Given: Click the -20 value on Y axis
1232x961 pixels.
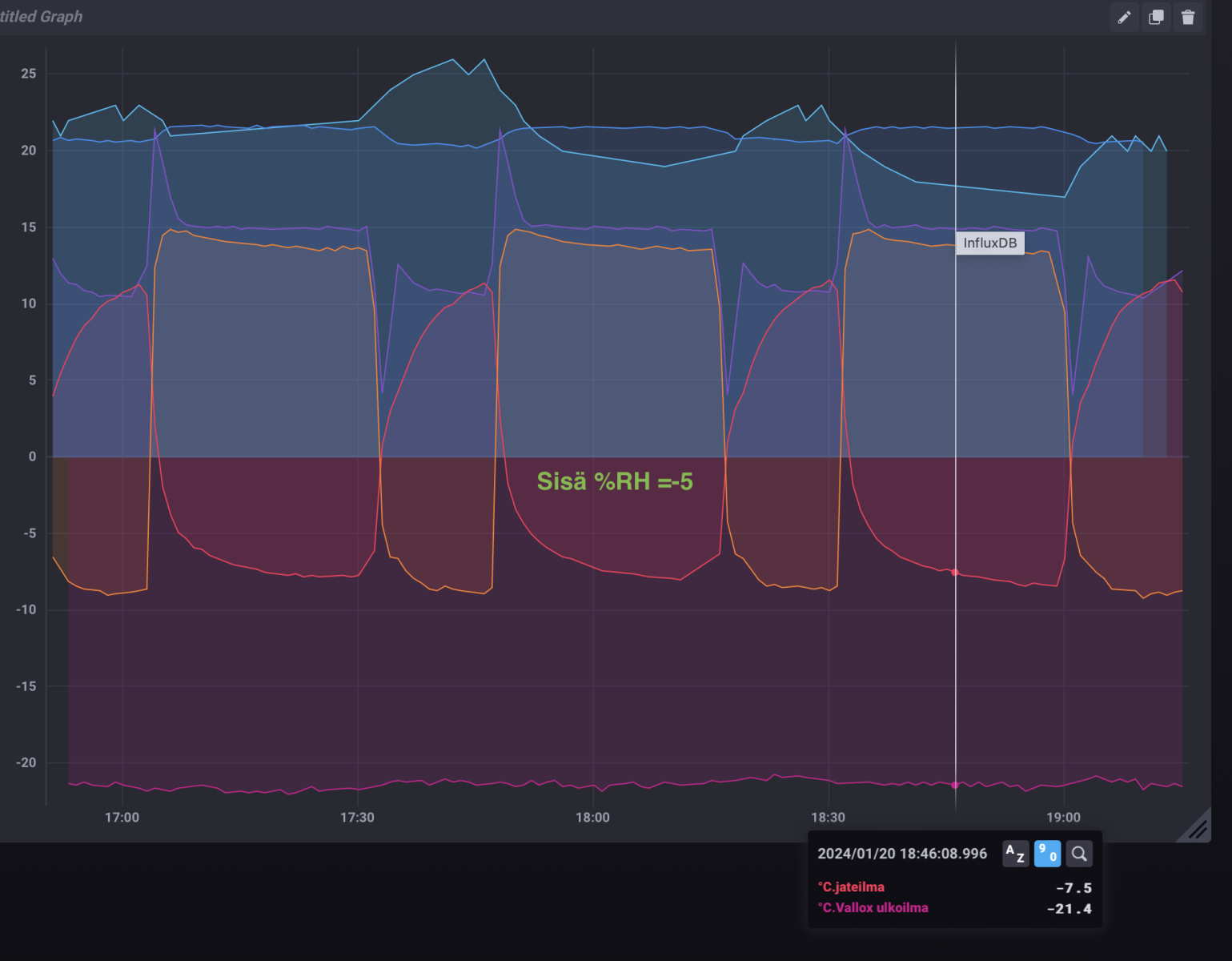Looking at the screenshot, I should pos(26,763).
